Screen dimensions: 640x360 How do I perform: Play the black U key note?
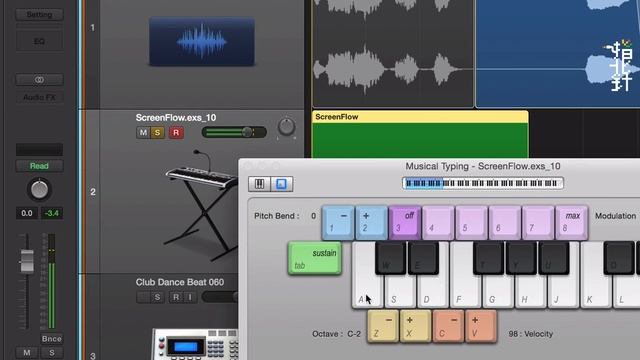[554, 258]
